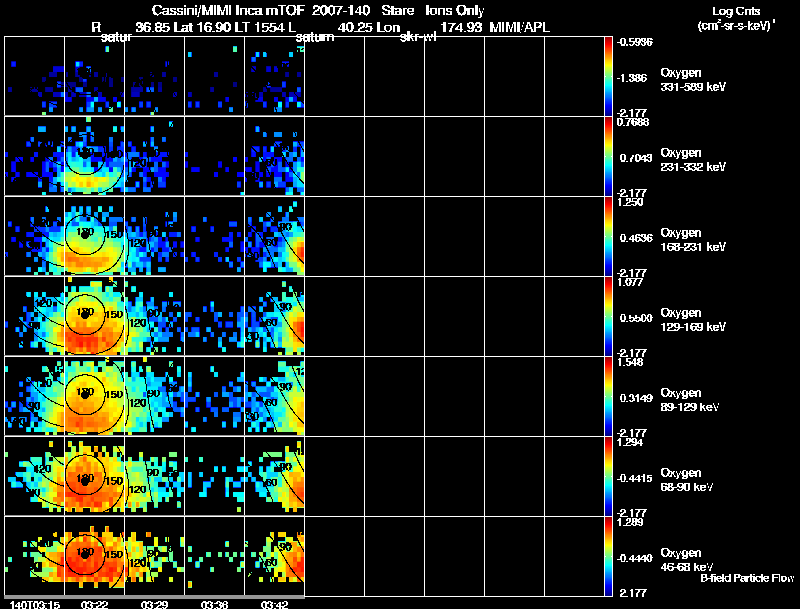Open the 46-68 keV image at 03:15
This screenshot has width=800, height=609.
pos(34,556)
